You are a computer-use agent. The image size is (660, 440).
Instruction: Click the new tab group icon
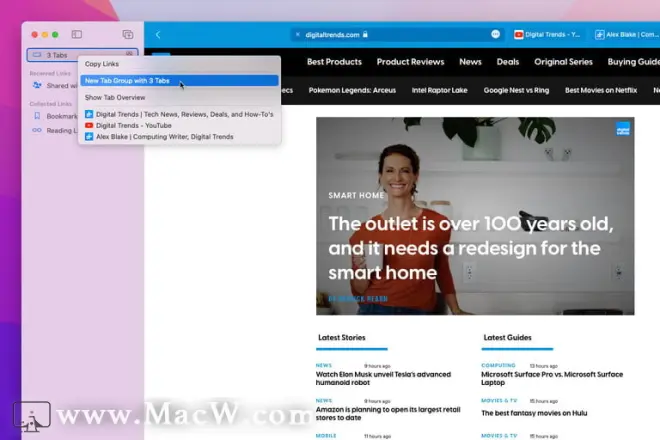tap(128, 35)
